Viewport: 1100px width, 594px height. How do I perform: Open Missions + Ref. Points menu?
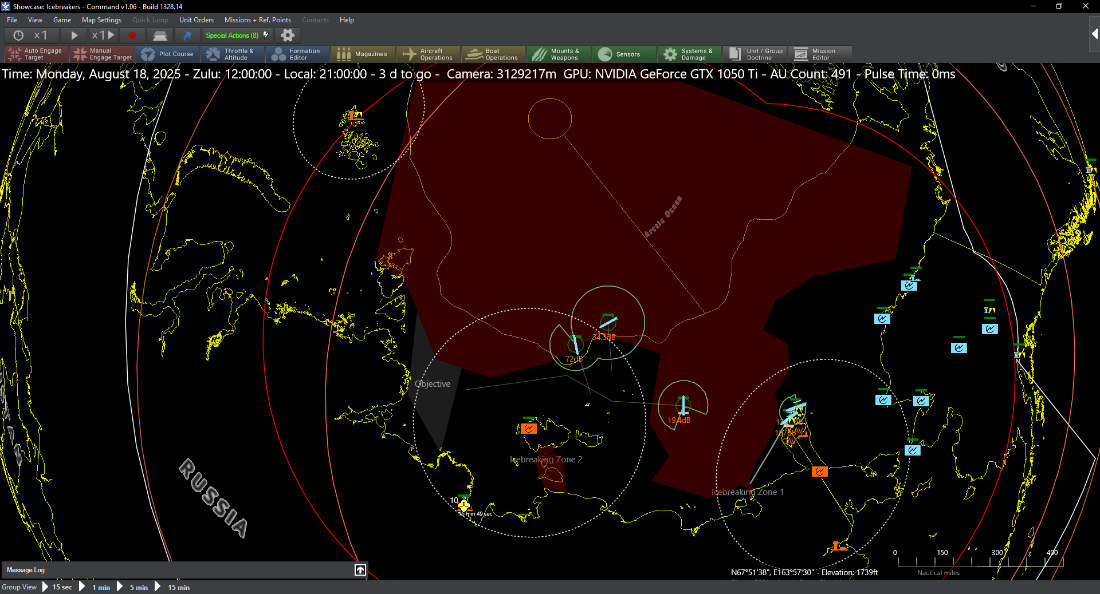point(257,20)
